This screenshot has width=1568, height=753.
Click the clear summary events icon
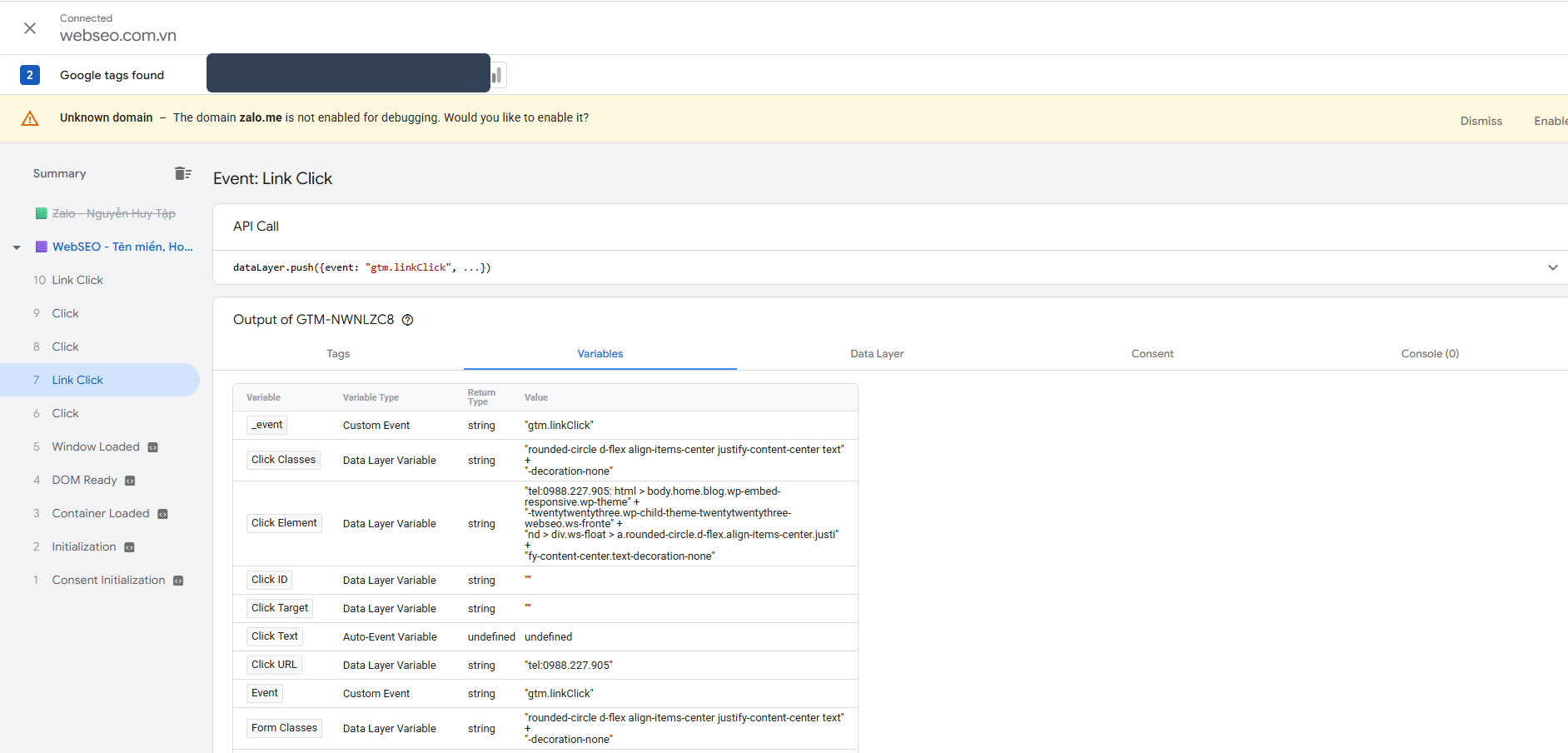click(x=183, y=173)
